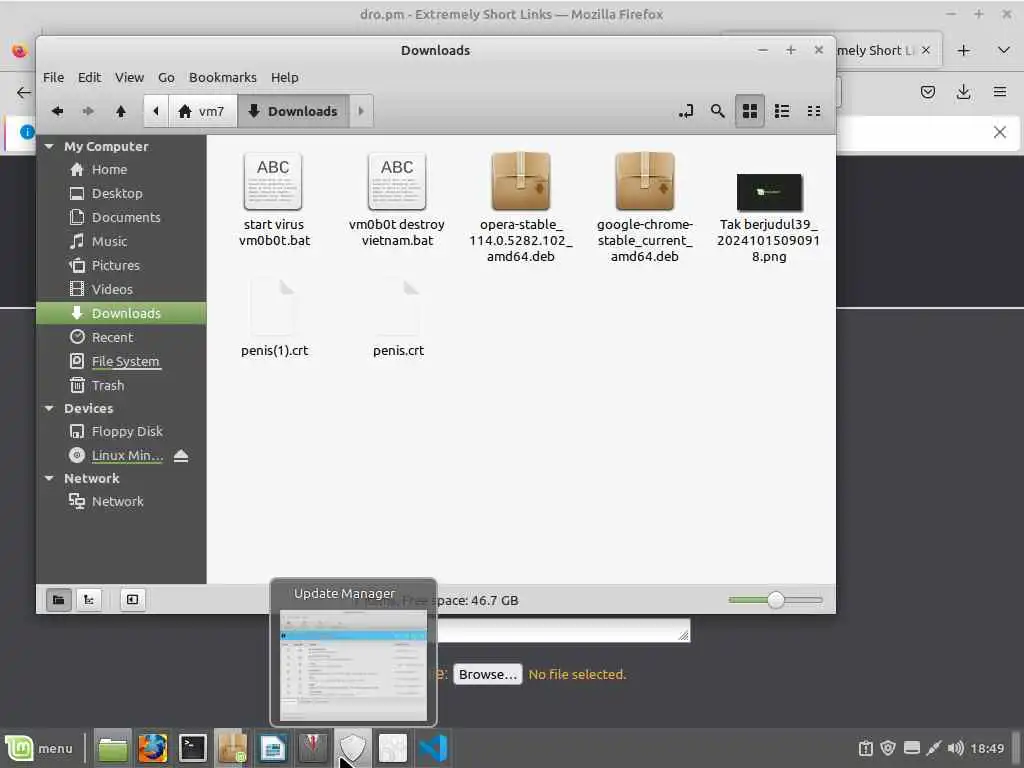Select the Downloads path button
Viewport: 1024px width, 768px height.
[x=293, y=111]
